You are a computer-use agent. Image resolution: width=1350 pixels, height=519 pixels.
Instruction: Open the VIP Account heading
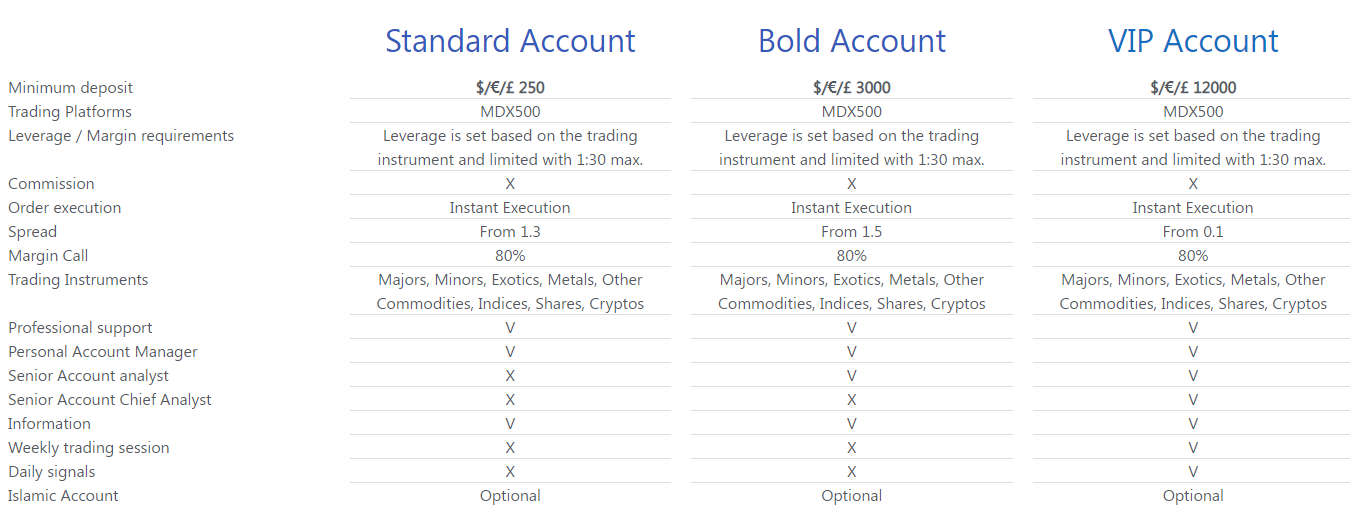point(1193,41)
